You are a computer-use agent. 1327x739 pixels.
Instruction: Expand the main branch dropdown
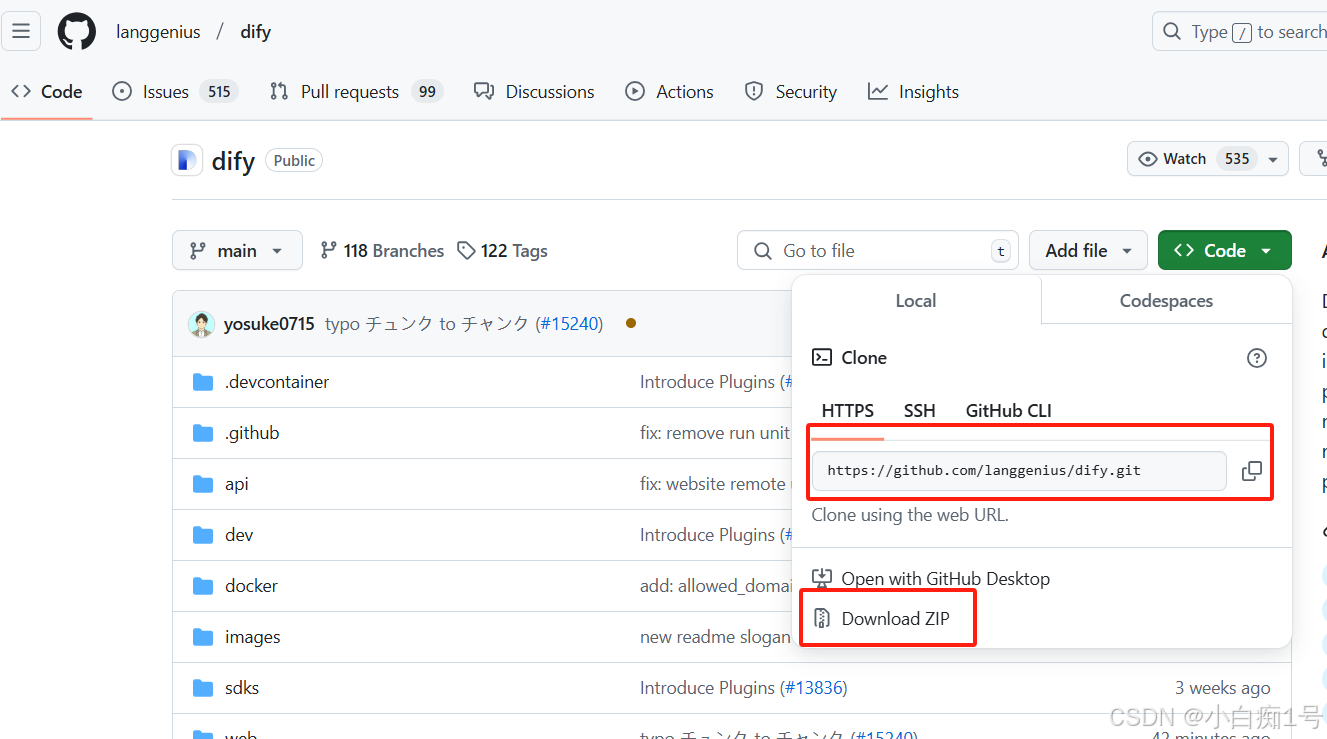pyautogui.click(x=237, y=250)
